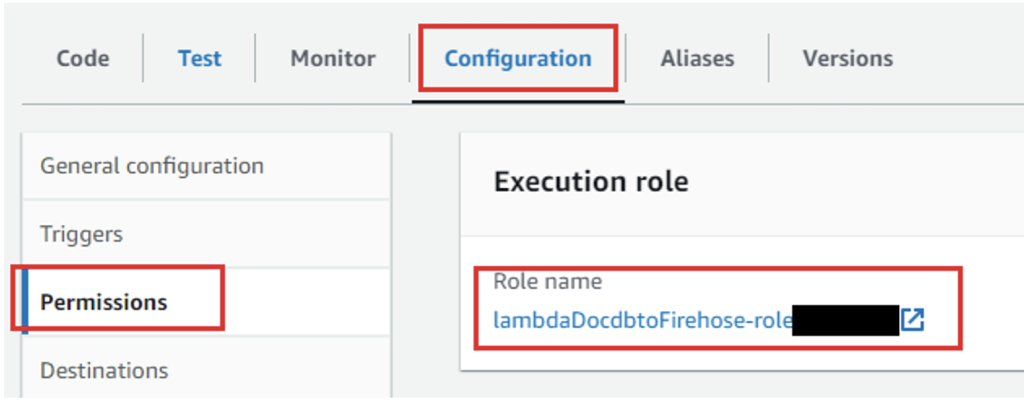This screenshot has height=405, width=1024.
Task: Click blue selection bar beside Permissions
Action: [x=25, y=301]
